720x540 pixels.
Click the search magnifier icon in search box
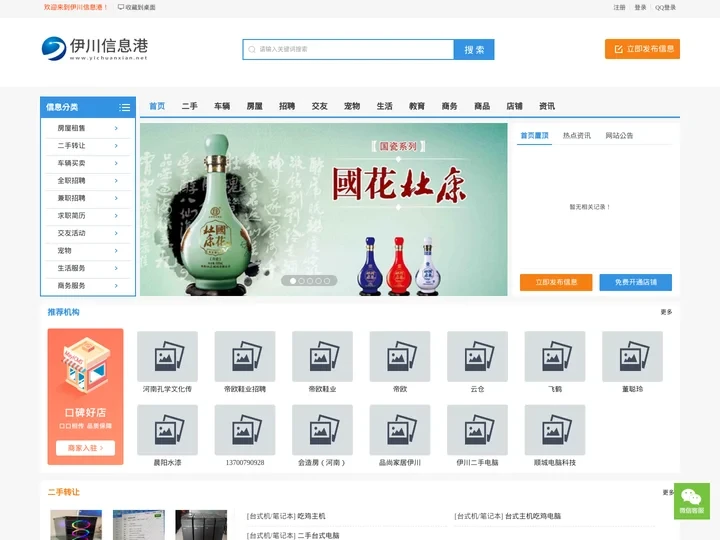(252, 50)
